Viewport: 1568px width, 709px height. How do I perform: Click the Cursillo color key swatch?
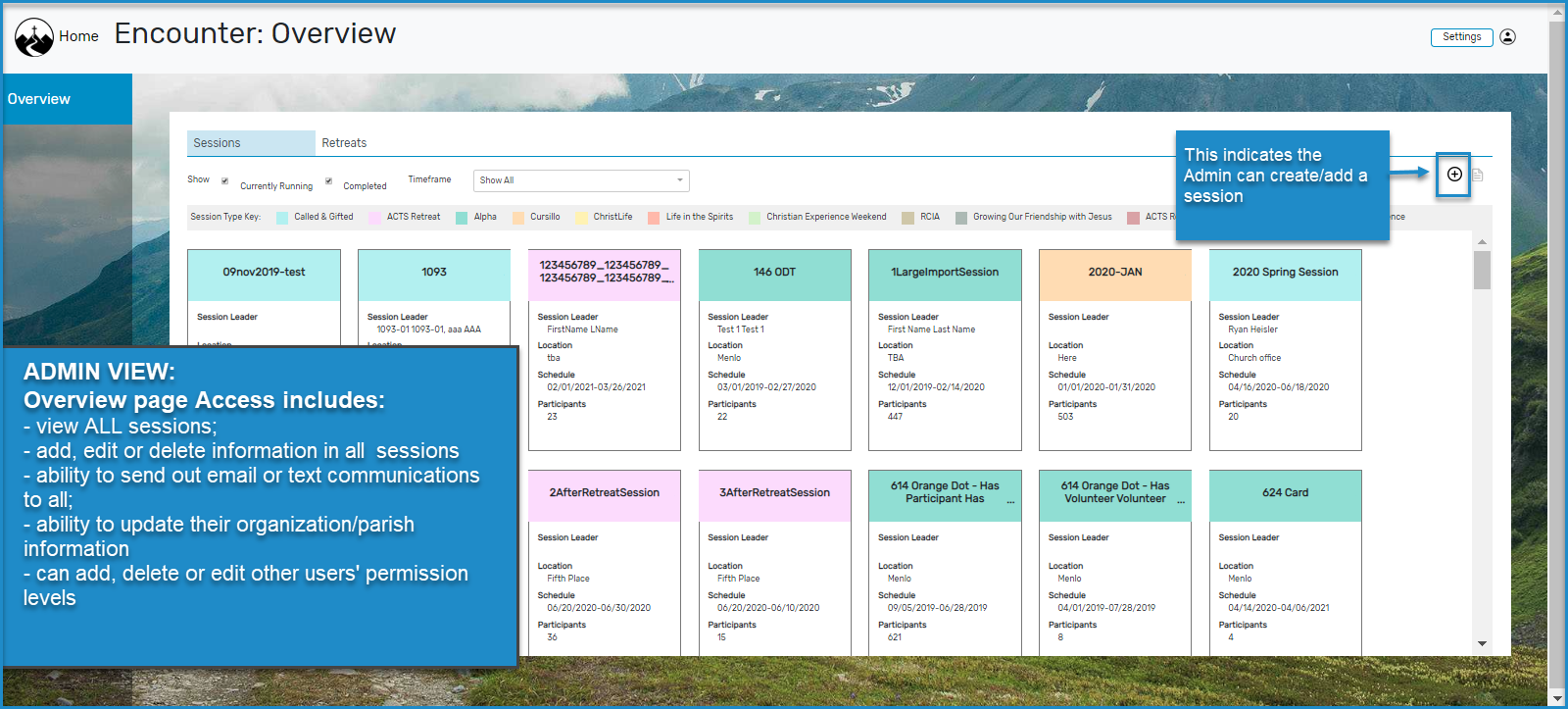click(x=518, y=218)
